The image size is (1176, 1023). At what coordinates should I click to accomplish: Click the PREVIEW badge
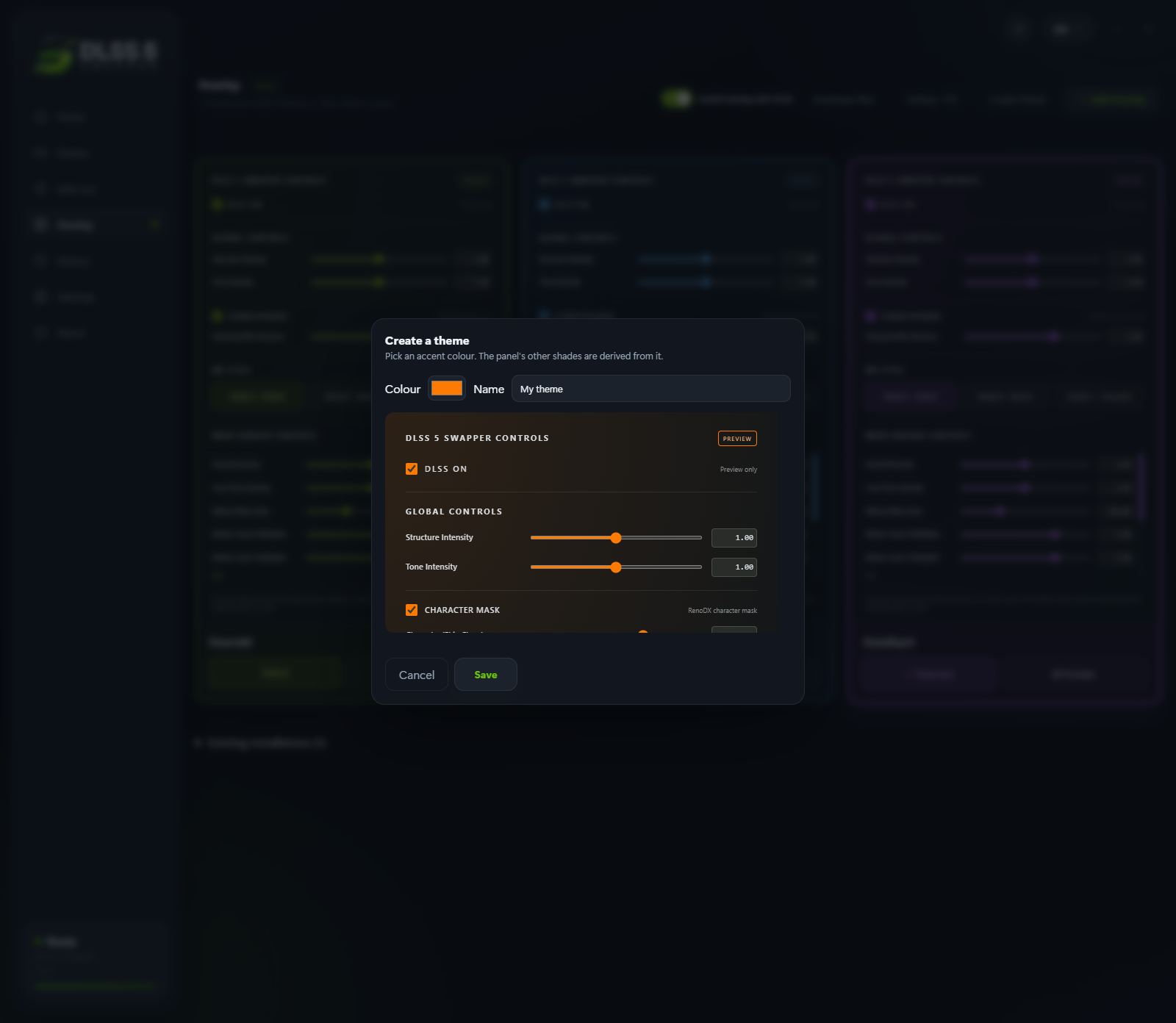(x=737, y=439)
